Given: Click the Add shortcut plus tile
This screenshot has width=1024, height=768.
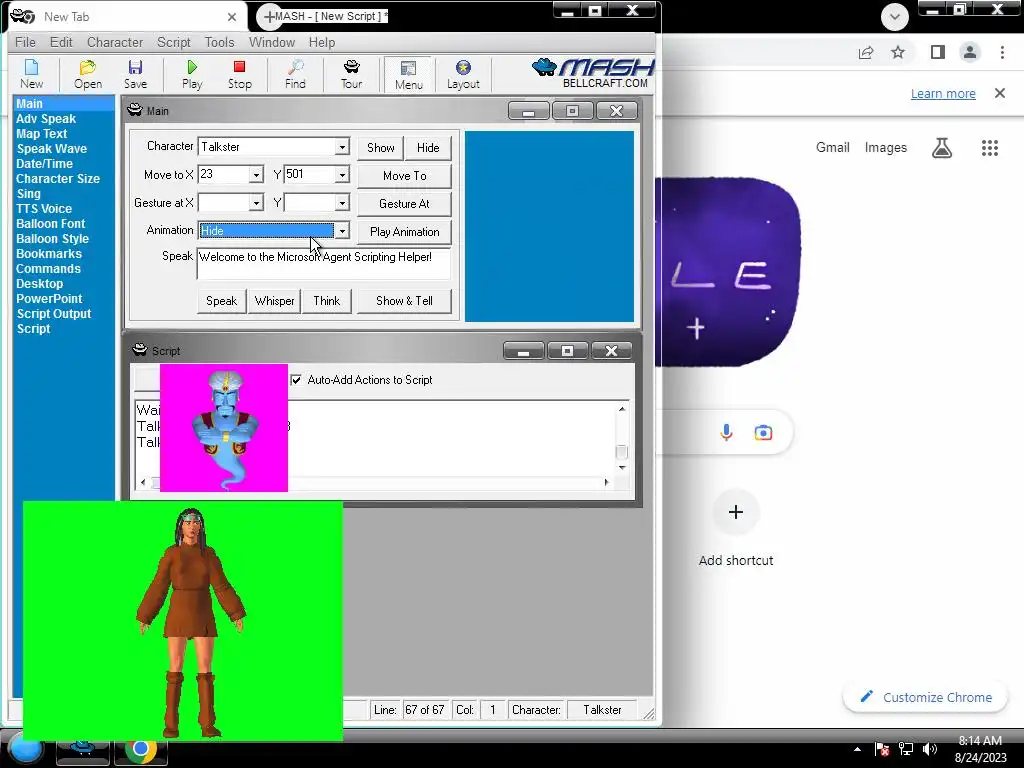Looking at the screenshot, I should point(736,512).
